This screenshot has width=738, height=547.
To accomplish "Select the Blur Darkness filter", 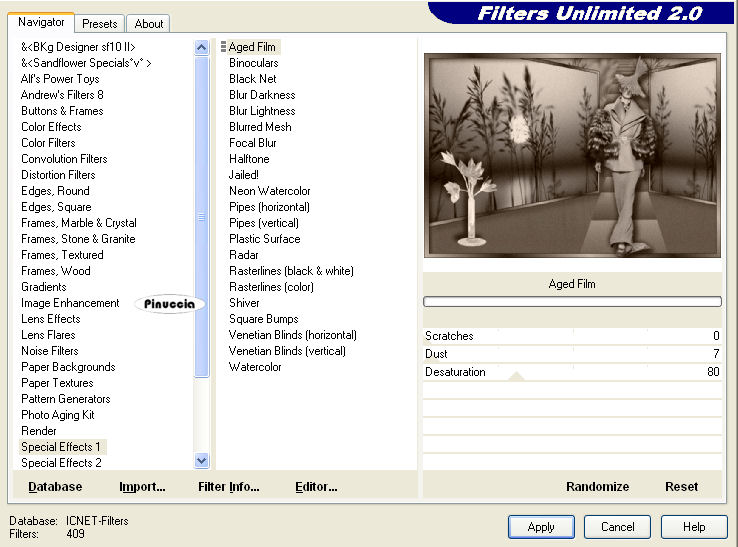I will pyautogui.click(x=262, y=95).
